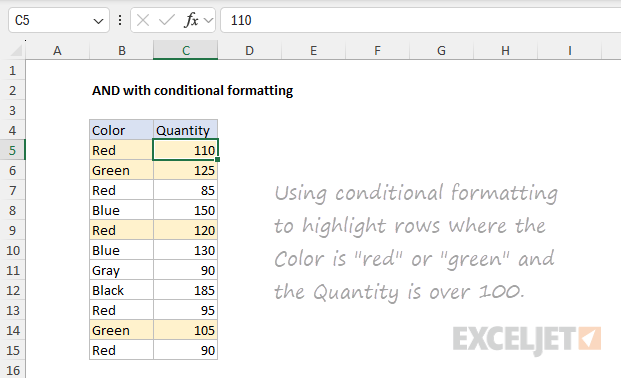
Task: Click cell 'Black' in row 12
Action: point(122,290)
